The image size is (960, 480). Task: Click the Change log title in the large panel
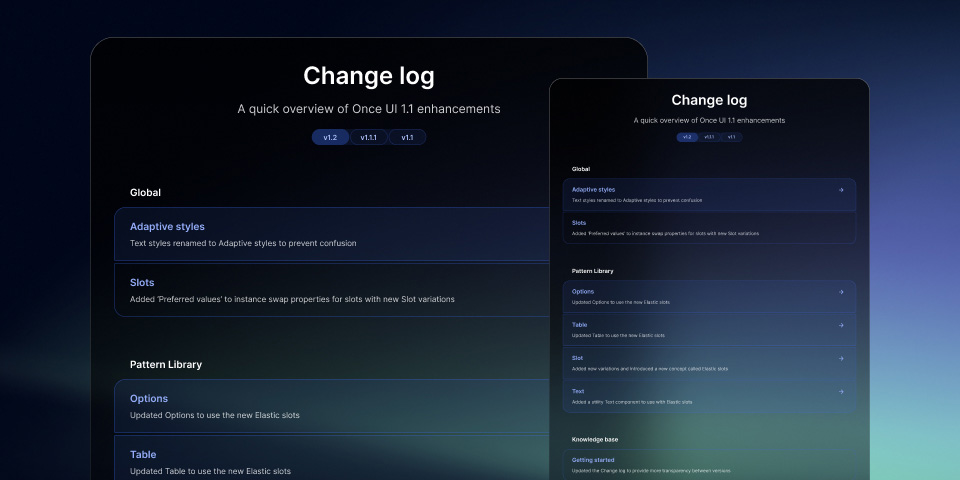[369, 77]
